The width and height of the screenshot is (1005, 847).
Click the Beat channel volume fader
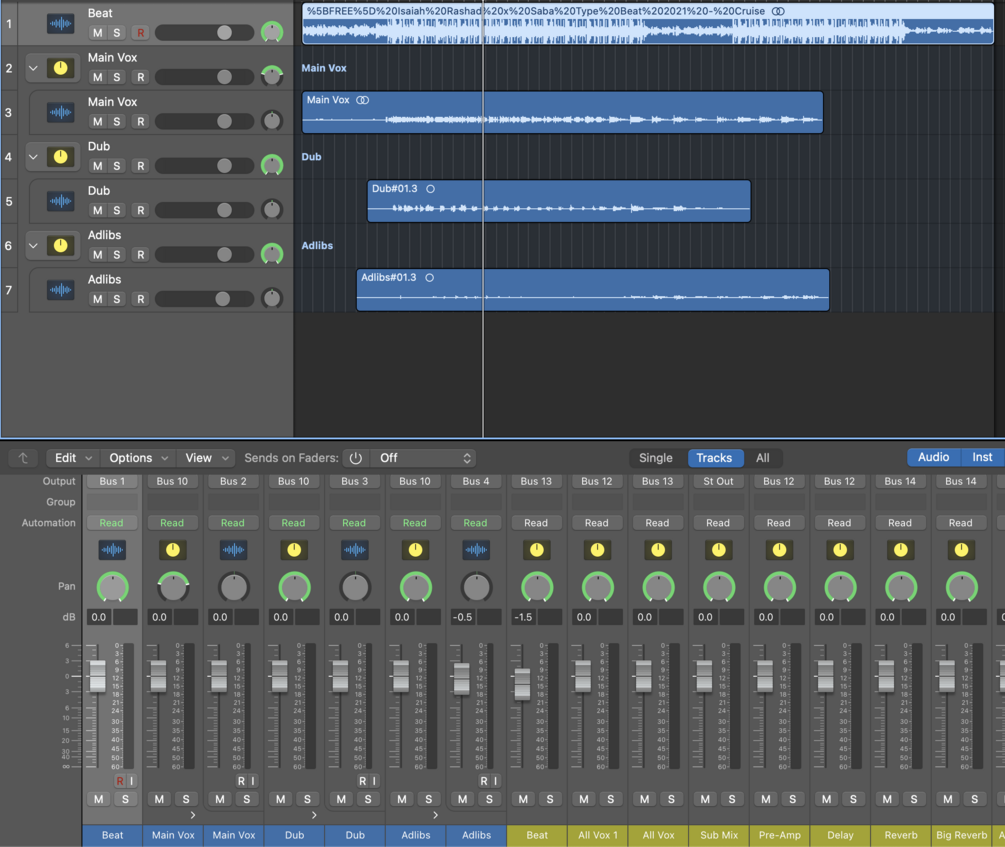pyautogui.click(x=97, y=675)
